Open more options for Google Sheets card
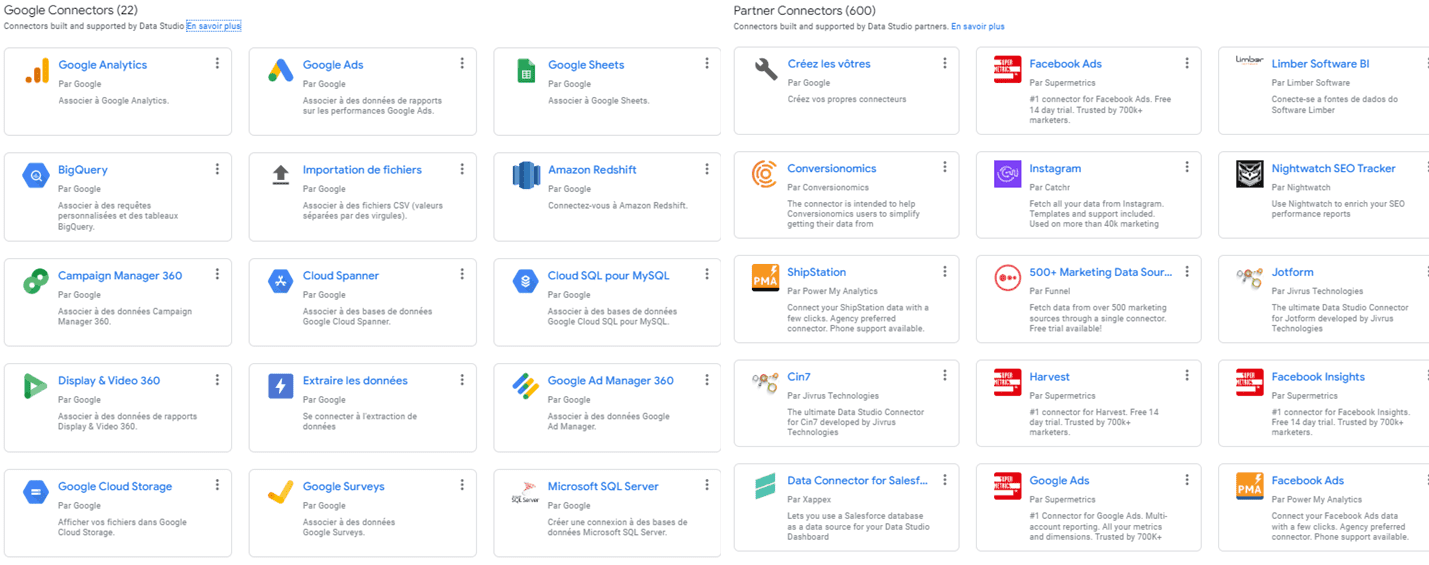 707,63
